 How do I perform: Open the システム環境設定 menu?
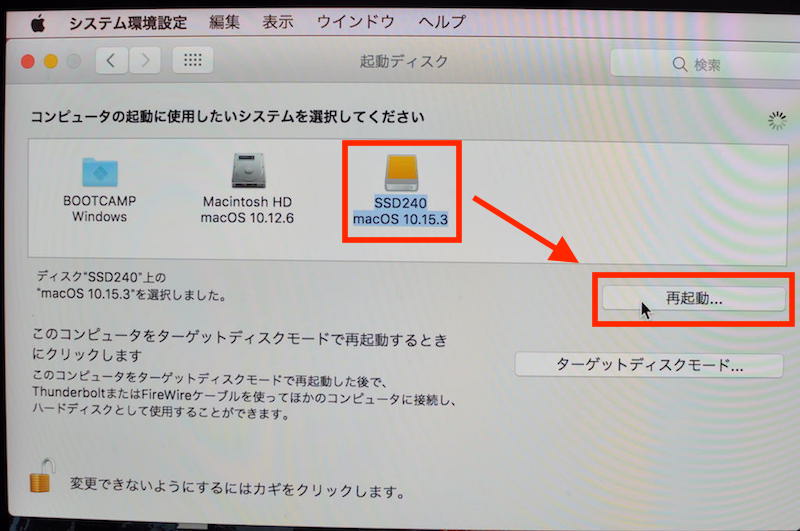128,22
